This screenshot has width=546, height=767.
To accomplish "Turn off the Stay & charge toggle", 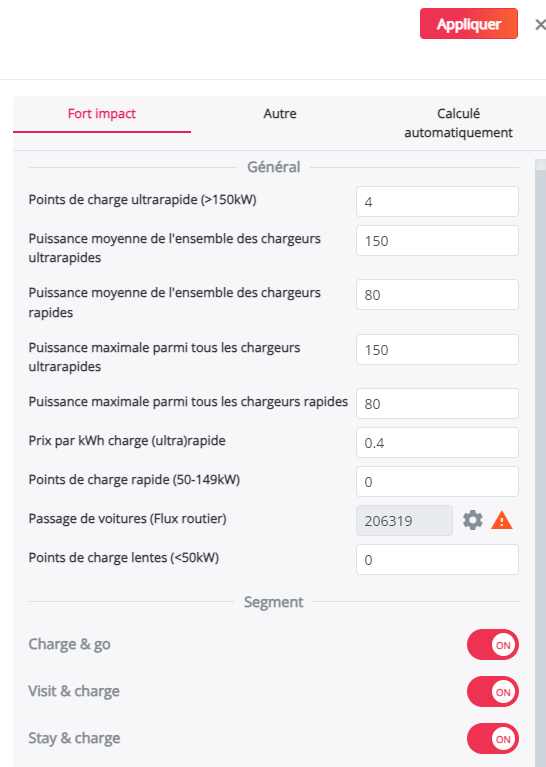I will pos(493,739).
